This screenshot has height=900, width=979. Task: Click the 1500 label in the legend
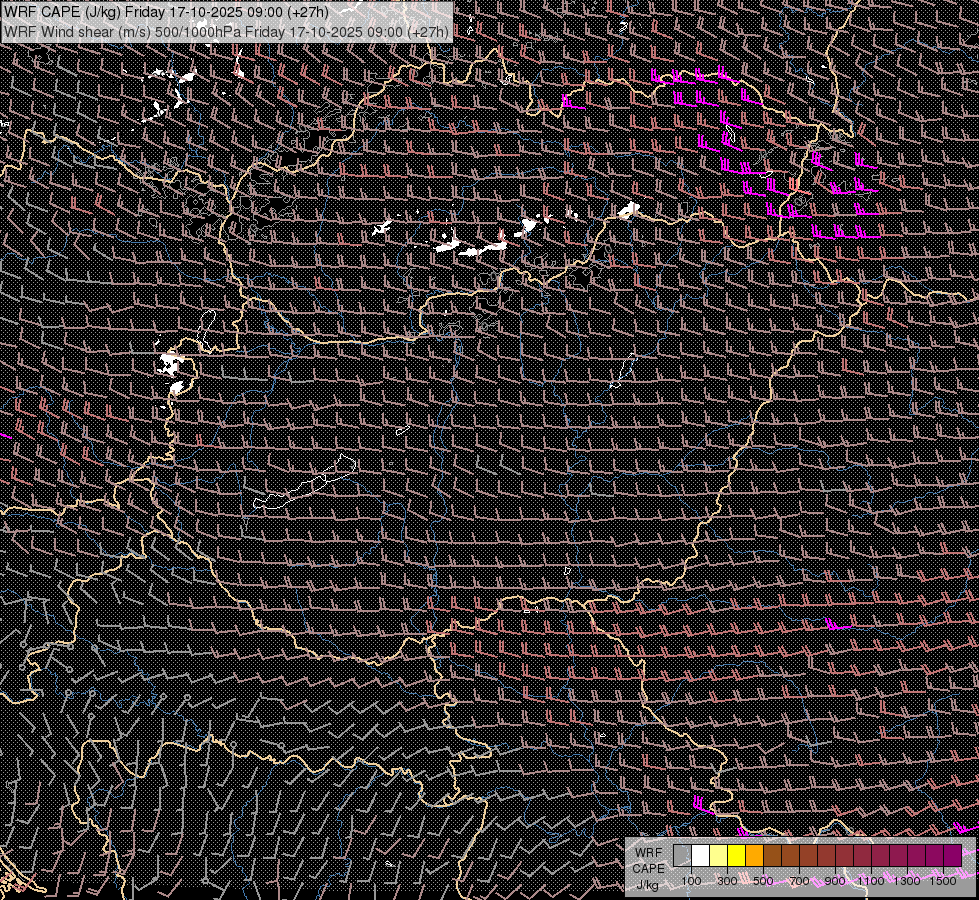[943, 881]
